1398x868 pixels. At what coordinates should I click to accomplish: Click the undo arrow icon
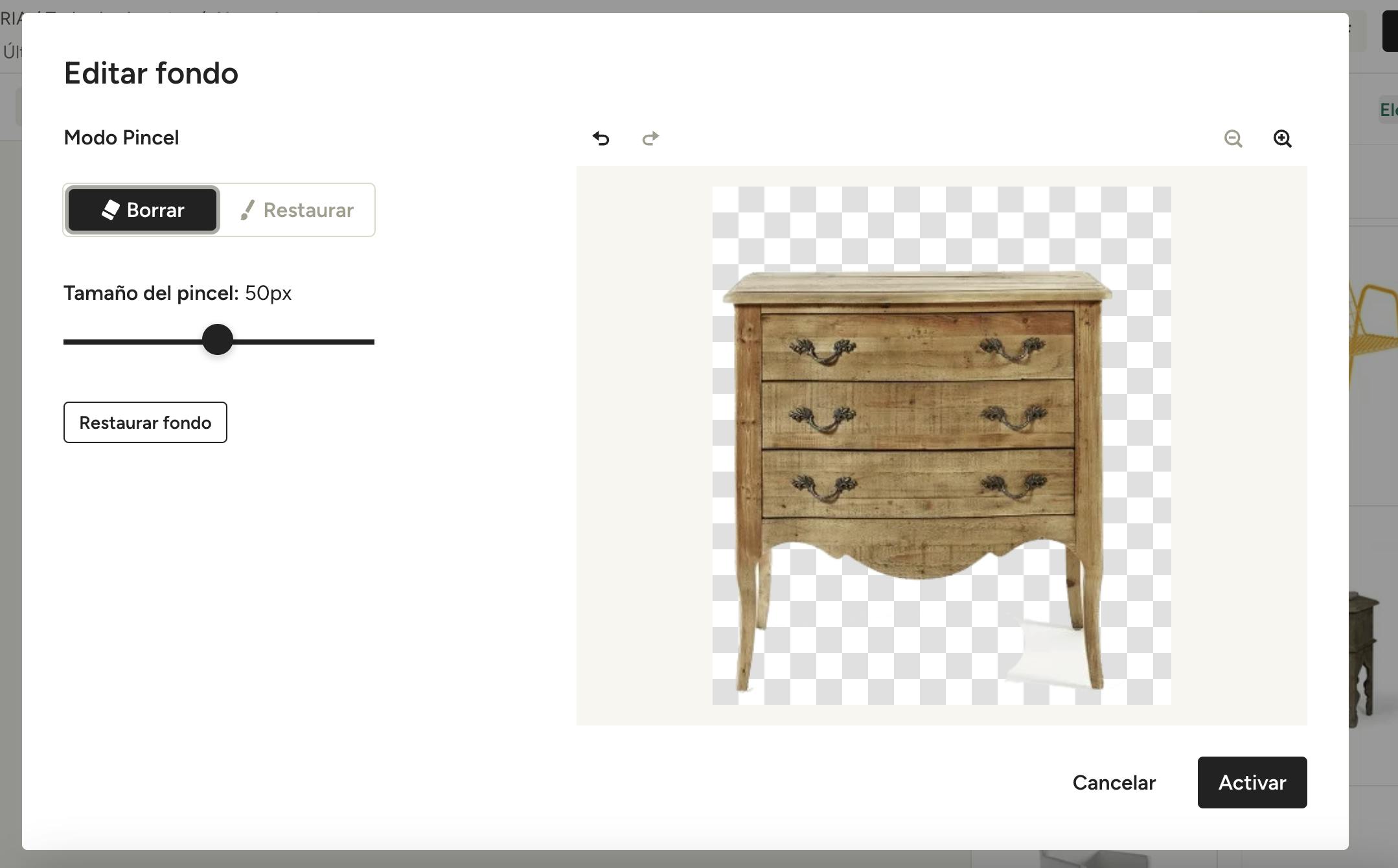601,138
